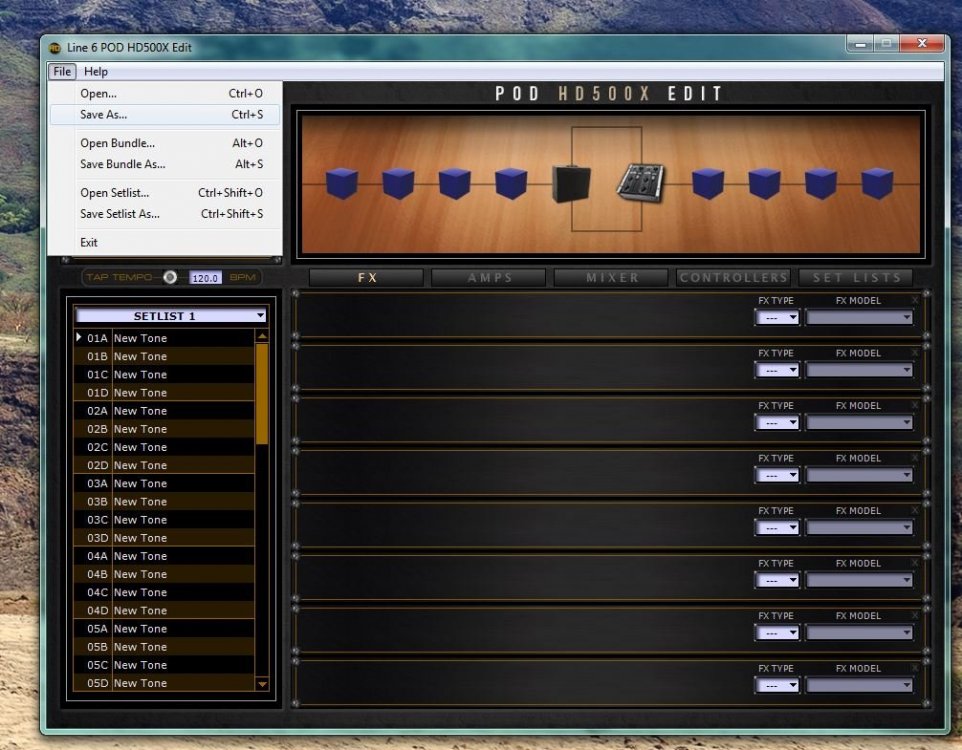The image size is (962, 750).
Task: Click the first FX block after the mixer
Action: tap(708, 183)
